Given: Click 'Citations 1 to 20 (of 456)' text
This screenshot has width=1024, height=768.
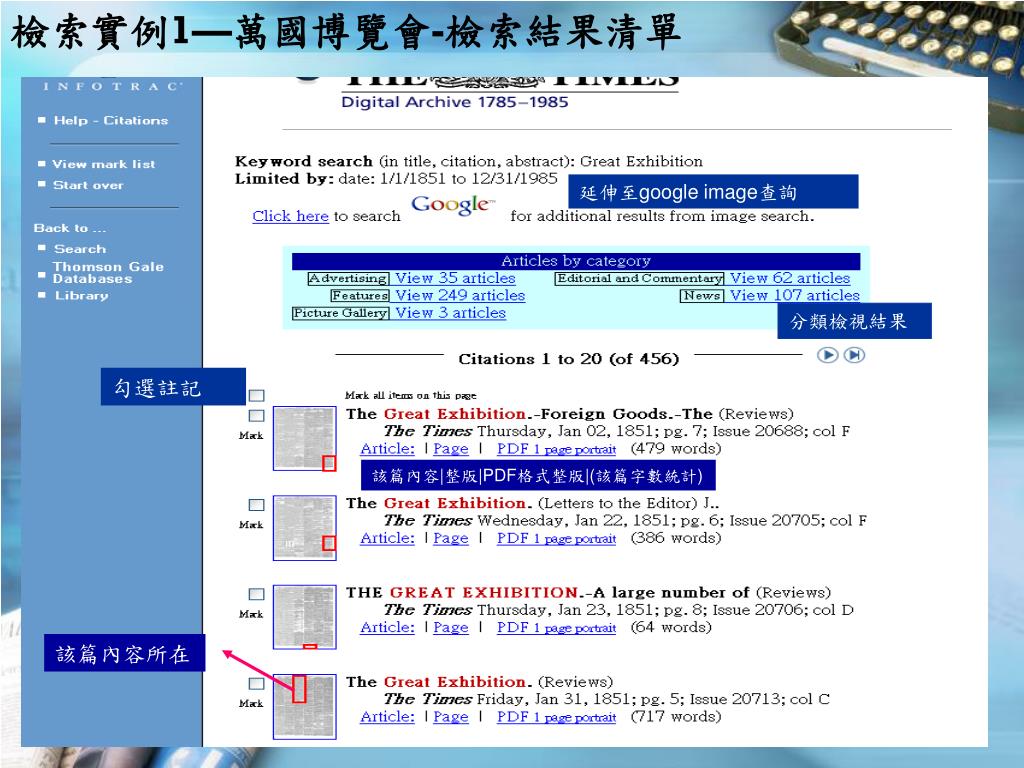Looking at the screenshot, I should point(569,359).
